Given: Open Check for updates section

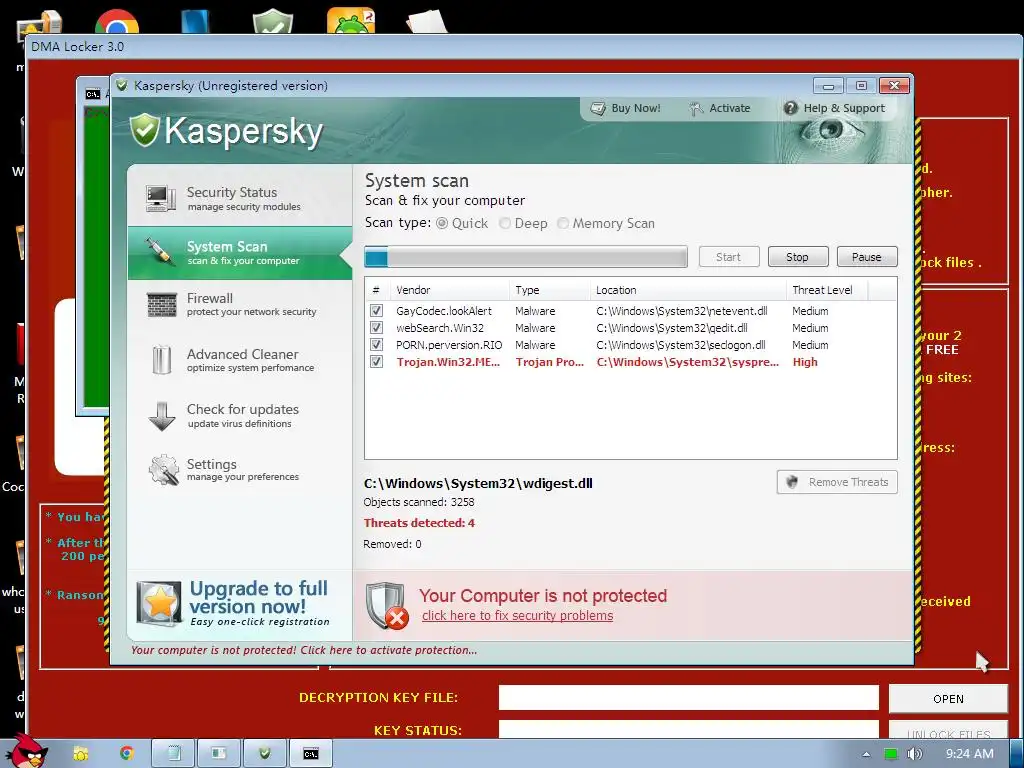Looking at the screenshot, I should 239,415.
